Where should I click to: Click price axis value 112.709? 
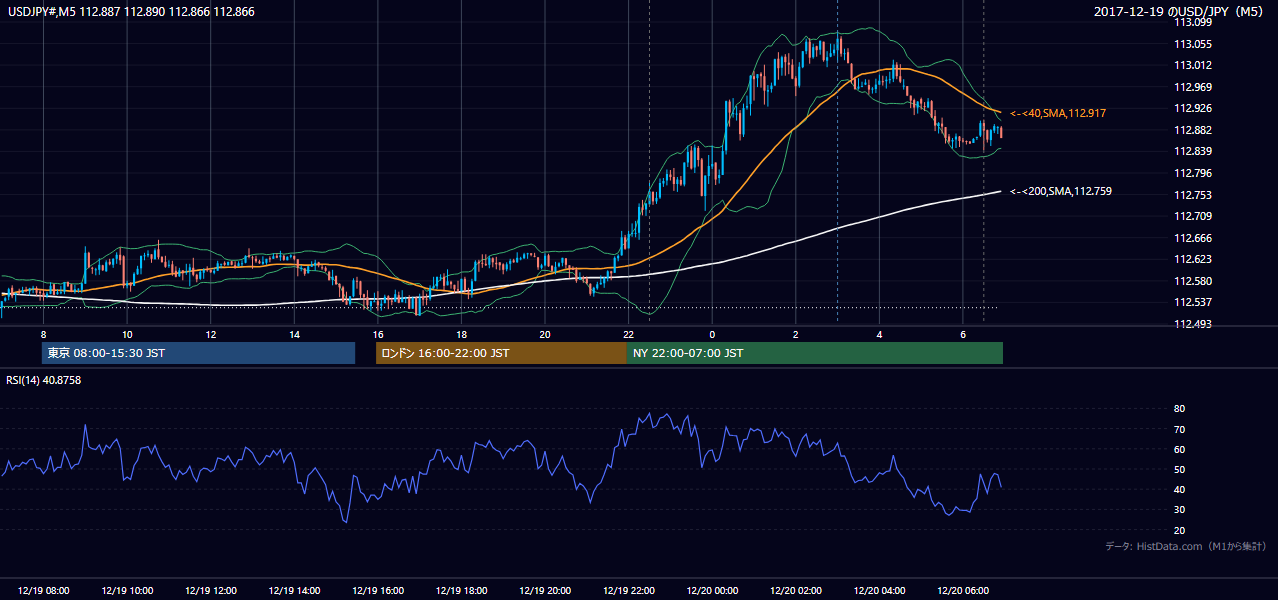tap(1192, 216)
